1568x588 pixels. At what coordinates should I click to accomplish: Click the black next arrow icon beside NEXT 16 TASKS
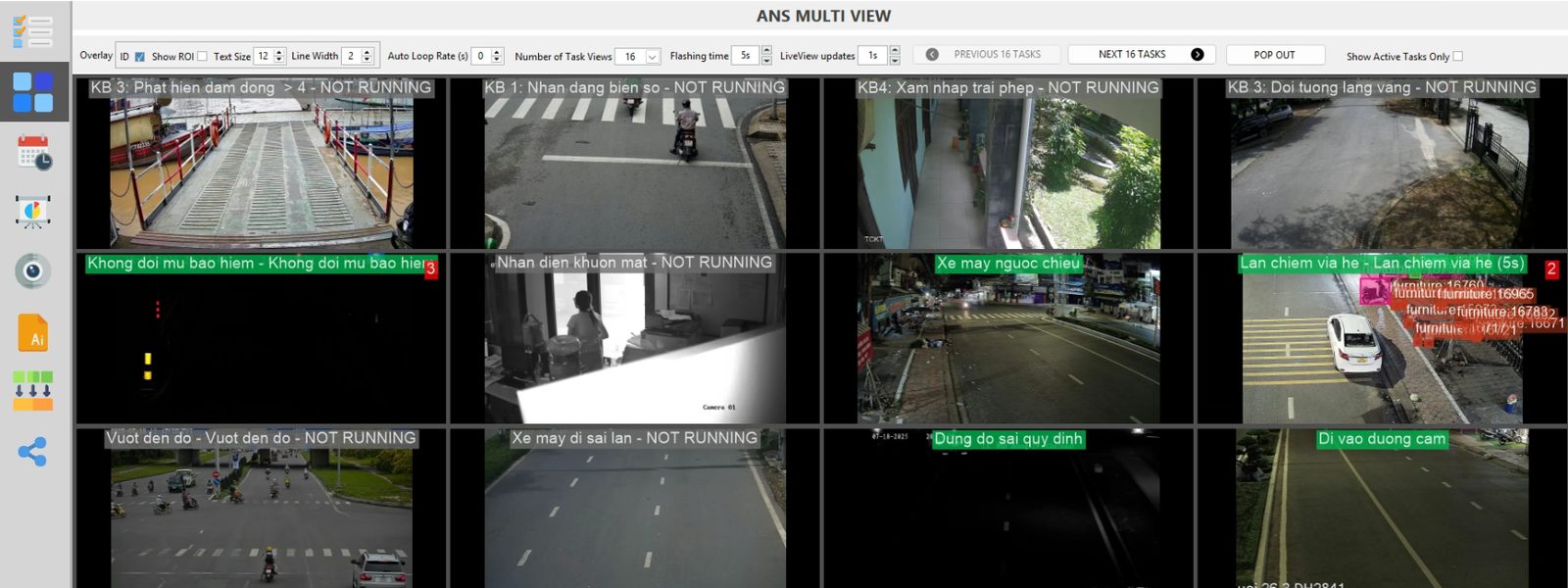pos(1197,55)
